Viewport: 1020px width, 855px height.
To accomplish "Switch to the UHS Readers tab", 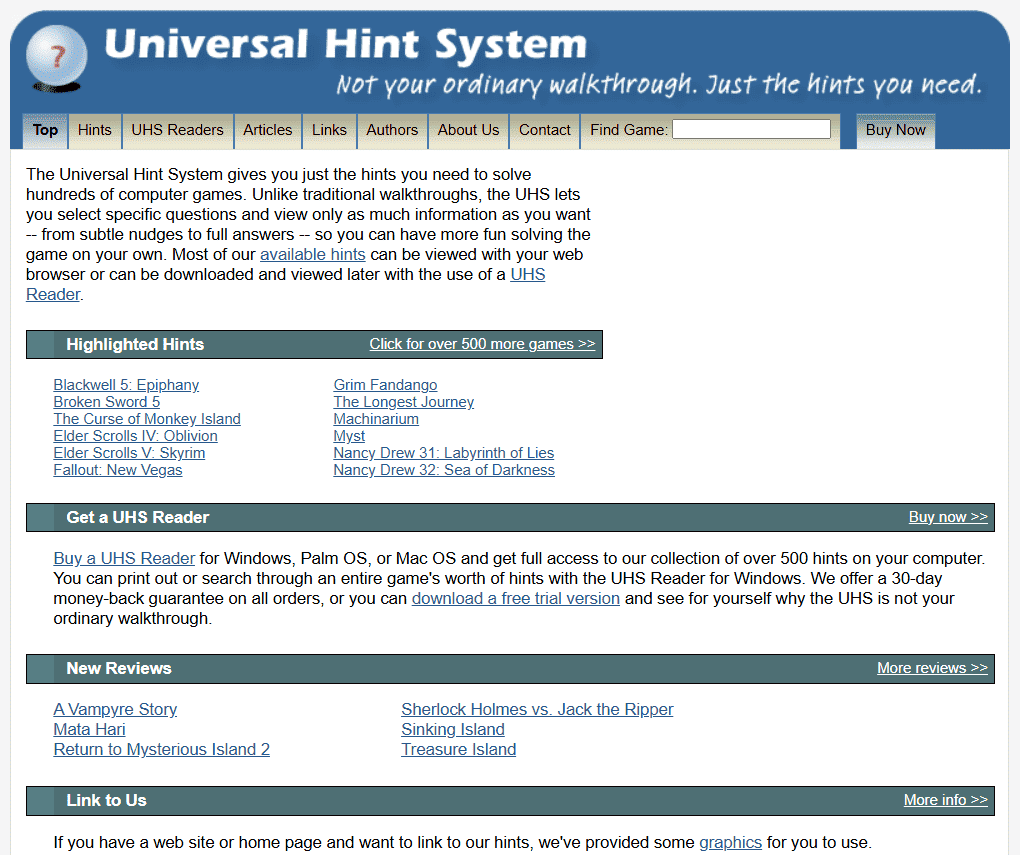I will click(x=177, y=130).
